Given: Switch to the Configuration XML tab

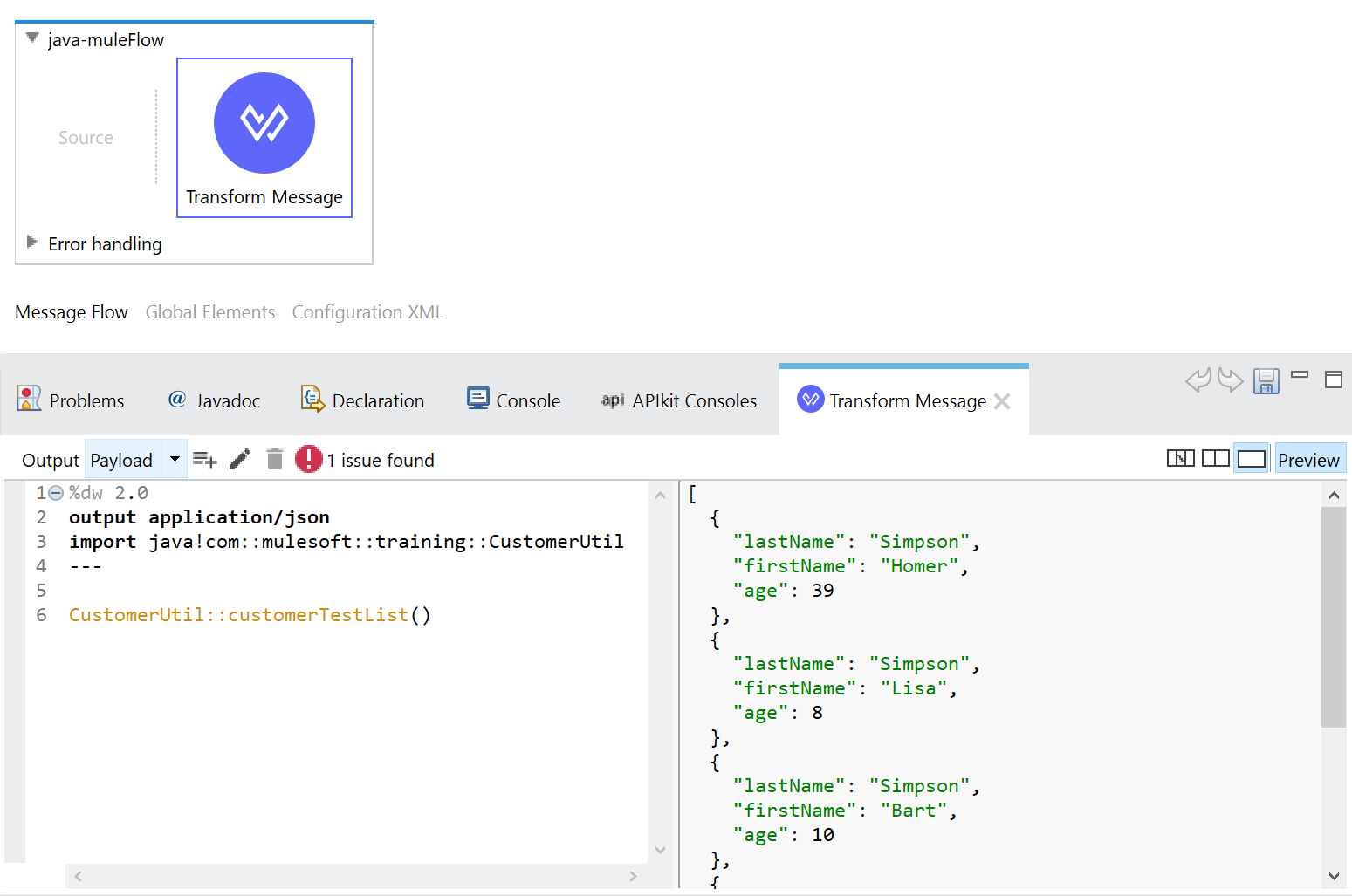Looking at the screenshot, I should pyautogui.click(x=367, y=311).
